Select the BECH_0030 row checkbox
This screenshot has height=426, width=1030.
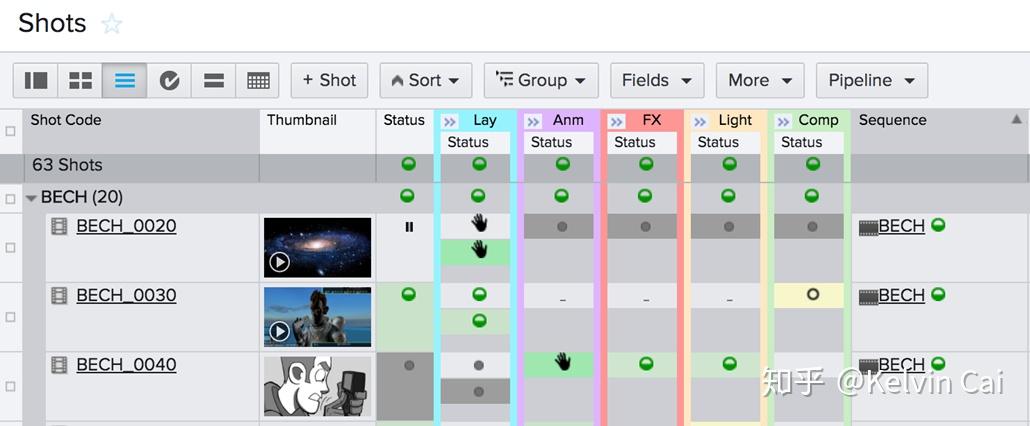tap(11, 317)
